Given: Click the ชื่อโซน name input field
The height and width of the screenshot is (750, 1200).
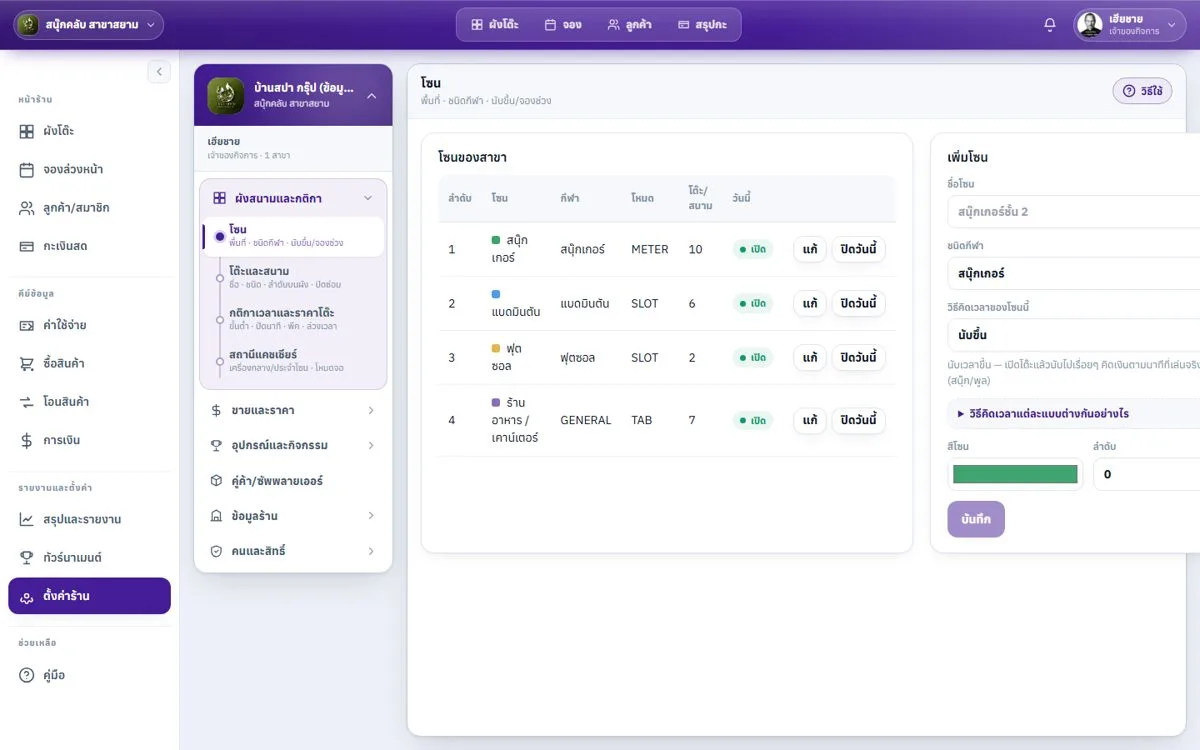Looking at the screenshot, I should point(1074,212).
